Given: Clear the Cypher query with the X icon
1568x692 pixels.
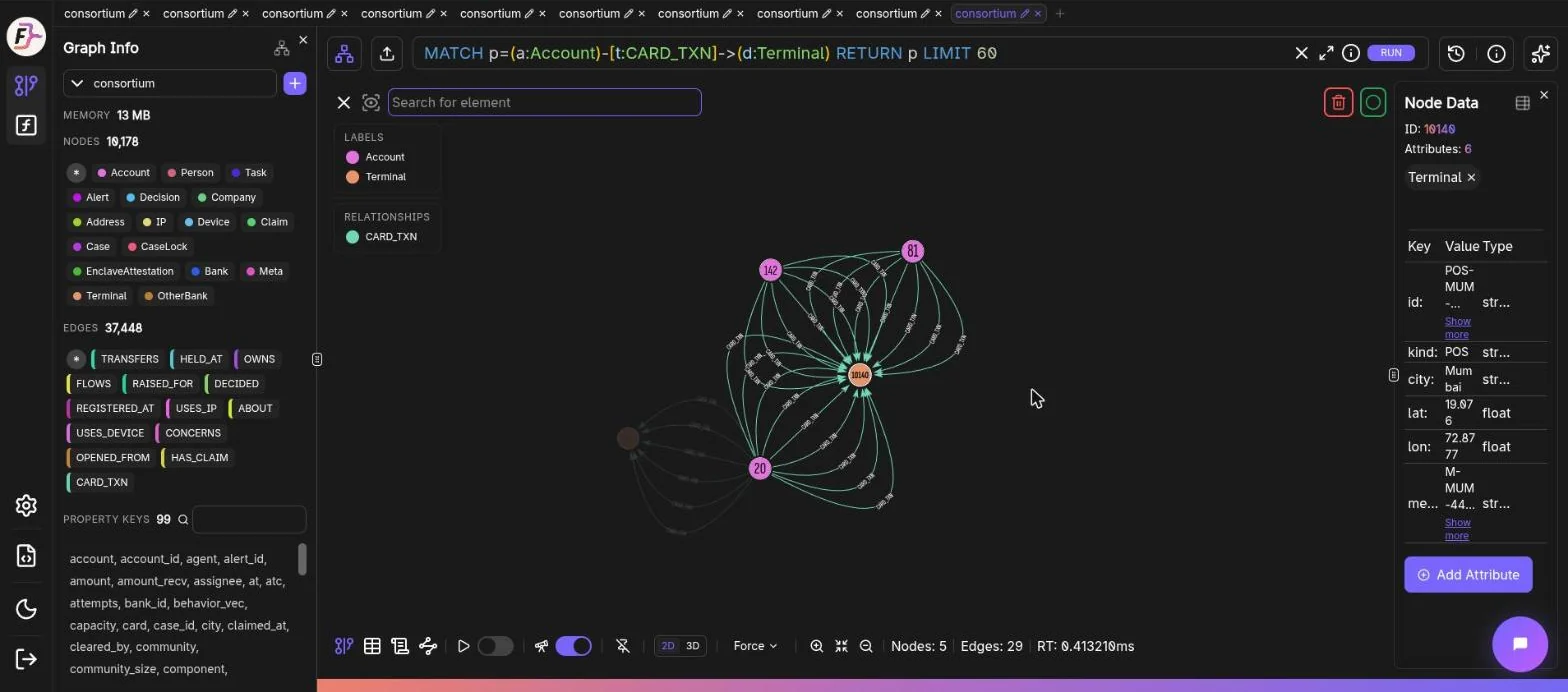Looking at the screenshot, I should 1301,53.
